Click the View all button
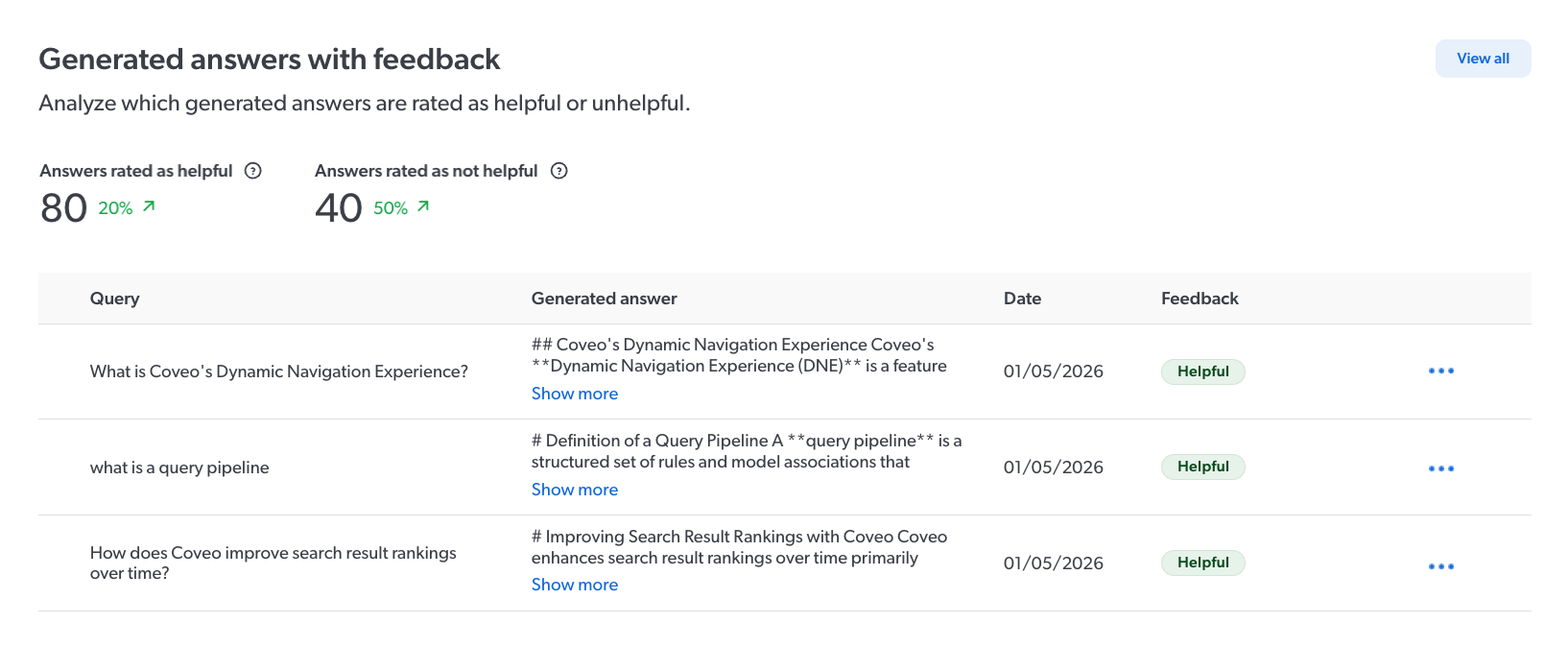 [1483, 58]
